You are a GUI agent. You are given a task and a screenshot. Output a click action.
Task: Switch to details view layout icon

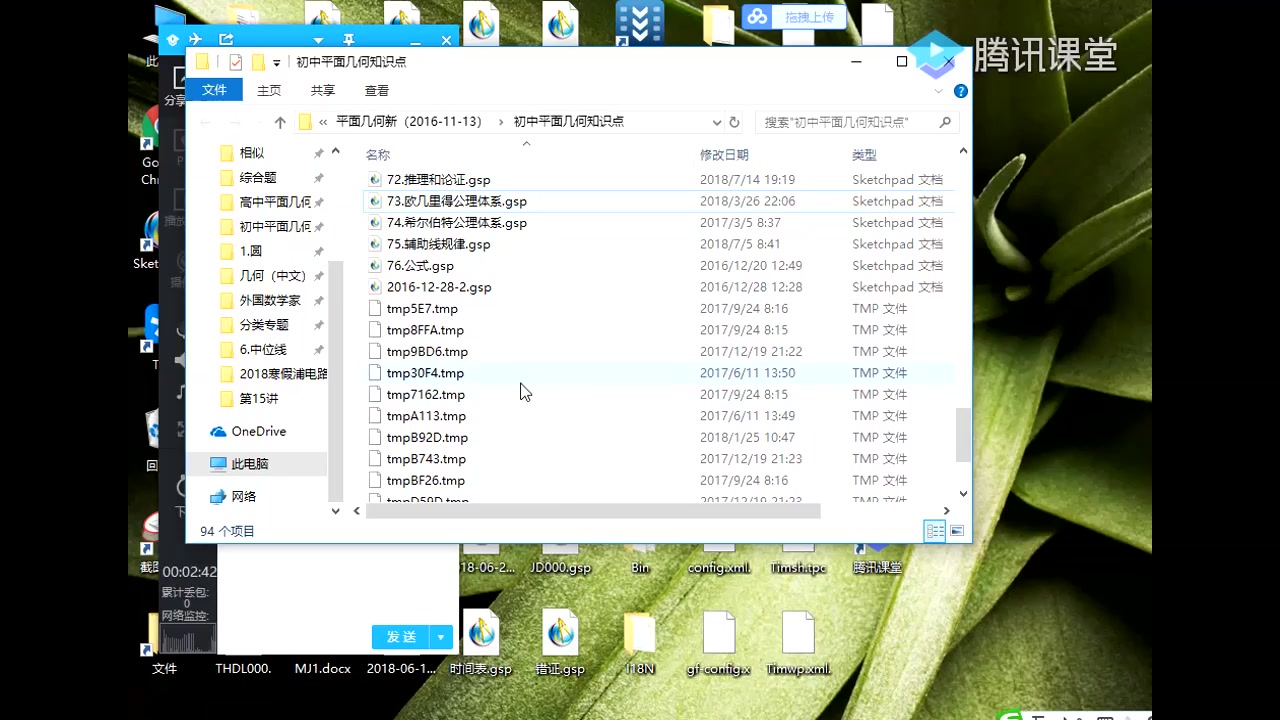tap(935, 531)
